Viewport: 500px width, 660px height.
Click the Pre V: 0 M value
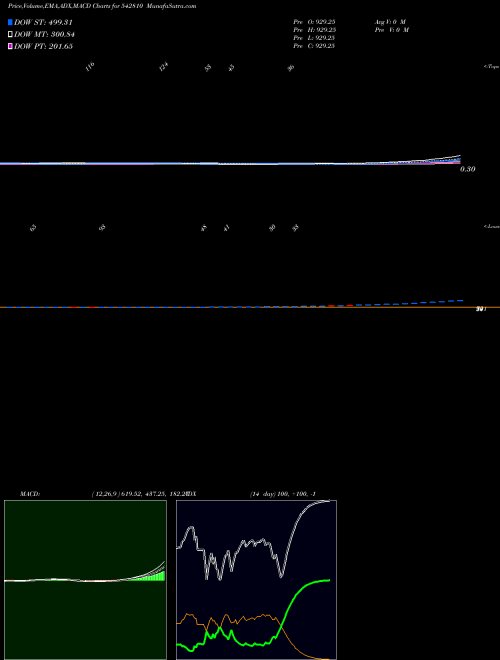point(391,29)
